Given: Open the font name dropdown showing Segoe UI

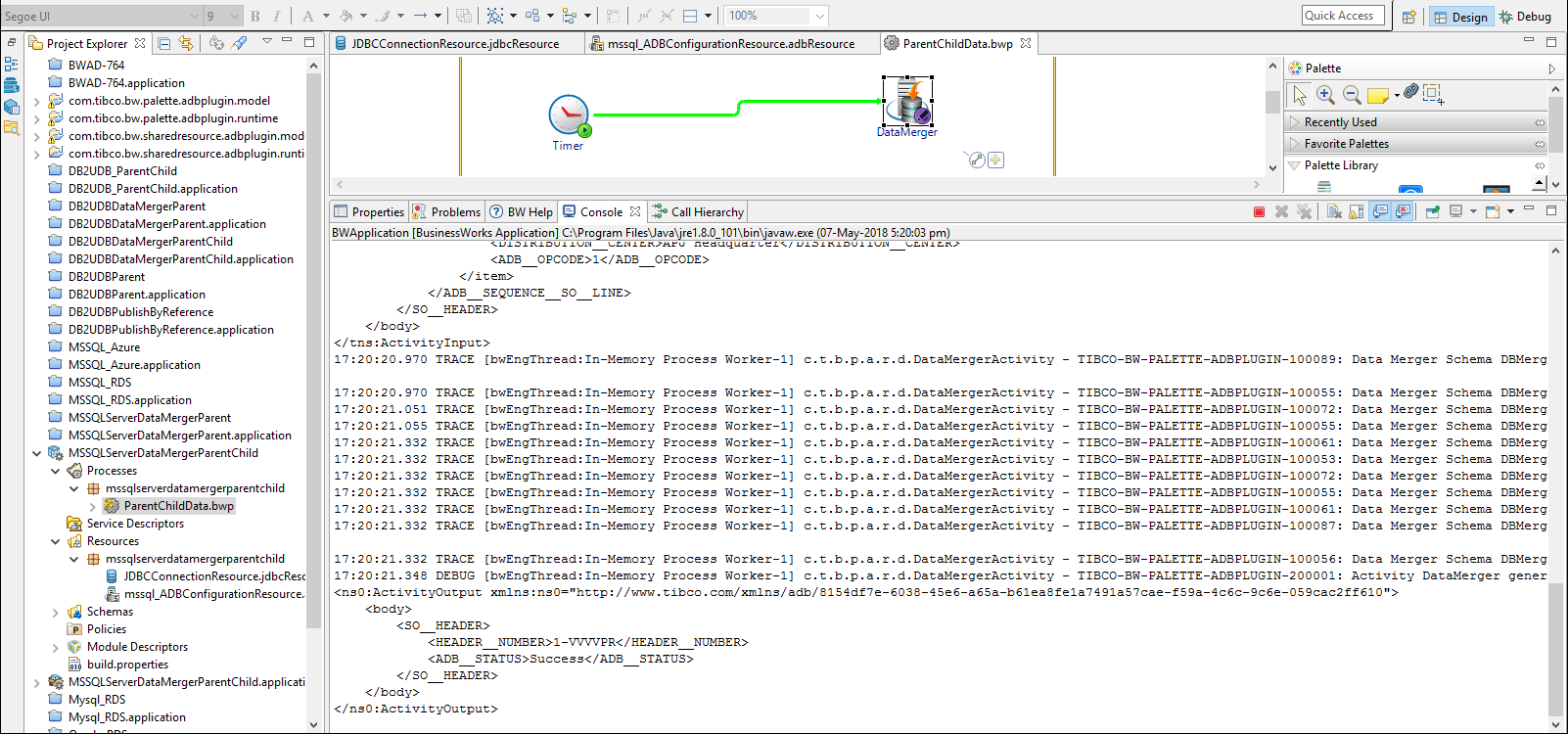Looking at the screenshot, I should [194, 16].
